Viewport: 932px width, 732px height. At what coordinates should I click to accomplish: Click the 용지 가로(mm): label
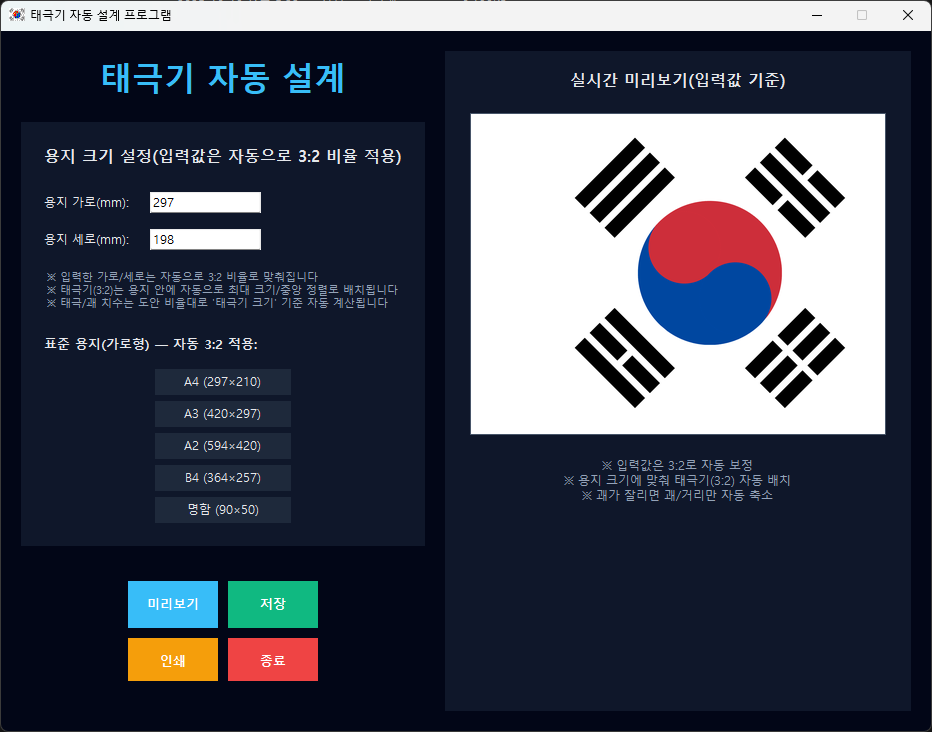pyautogui.click(x=87, y=203)
